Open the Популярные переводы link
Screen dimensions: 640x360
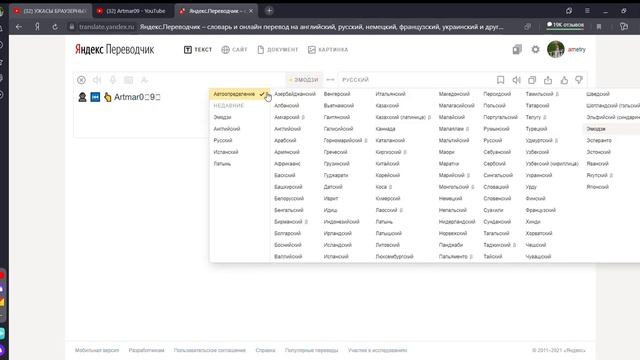[311, 350]
